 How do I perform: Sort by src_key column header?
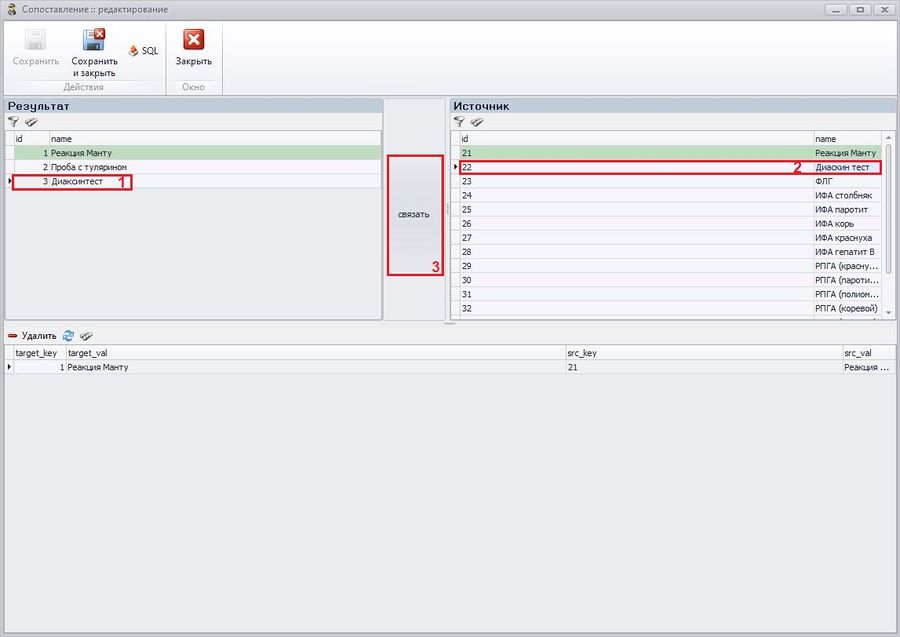click(702, 353)
